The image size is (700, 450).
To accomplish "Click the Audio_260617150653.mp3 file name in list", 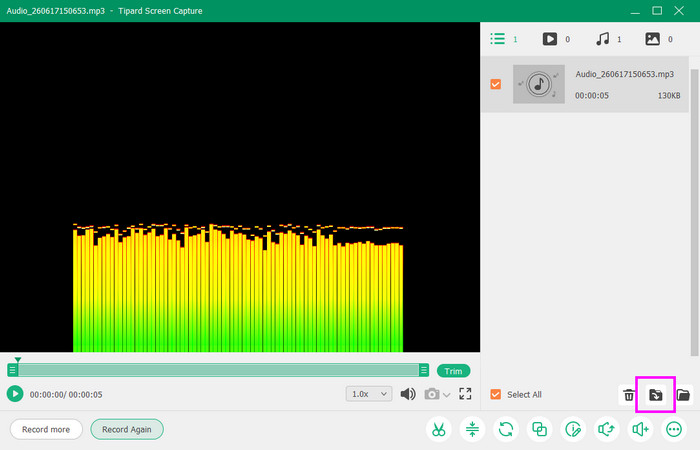I will (625, 74).
